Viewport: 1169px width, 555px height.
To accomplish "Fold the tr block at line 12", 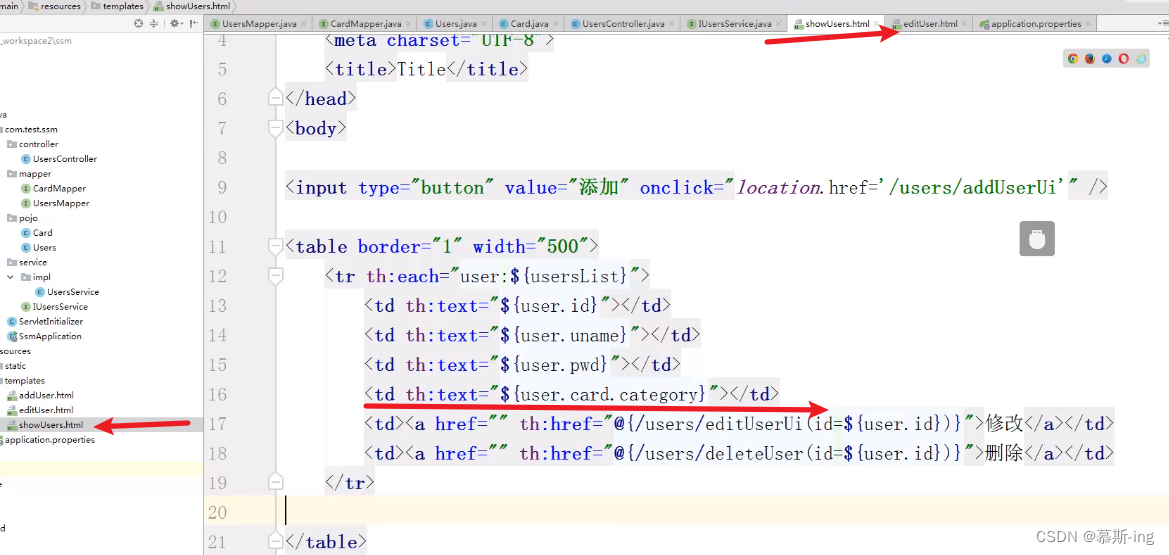I will click(275, 277).
